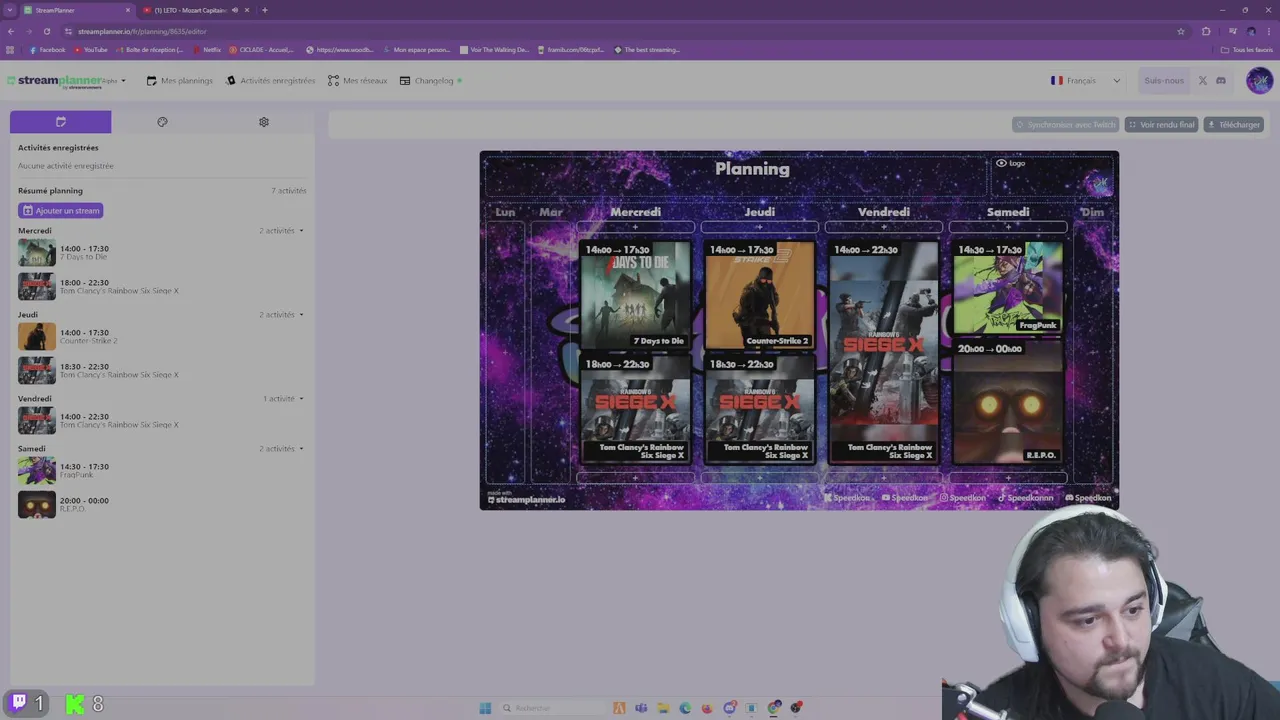Select Jeudi 18:30 - 22:30 Rainbow Six entry
The height and width of the screenshot is (720, 1280).
(160, 371)
